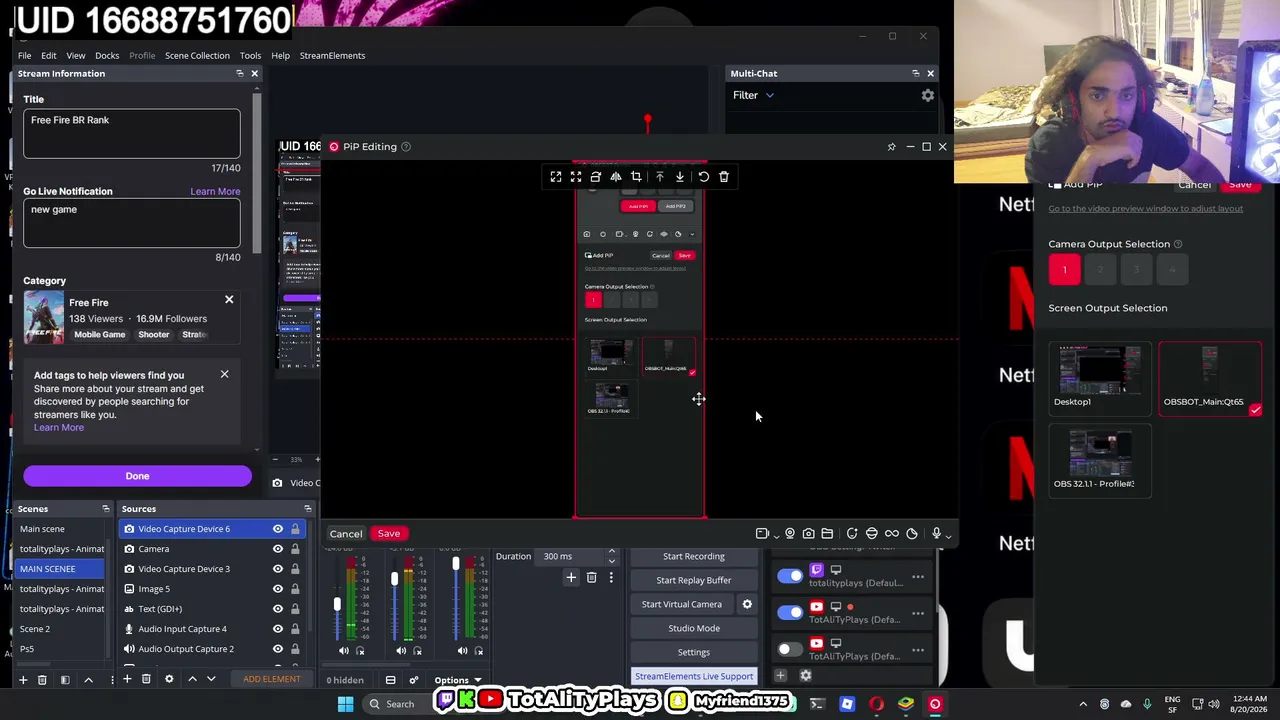
Task: Open the File menu
Action: [x=24, y=56]
